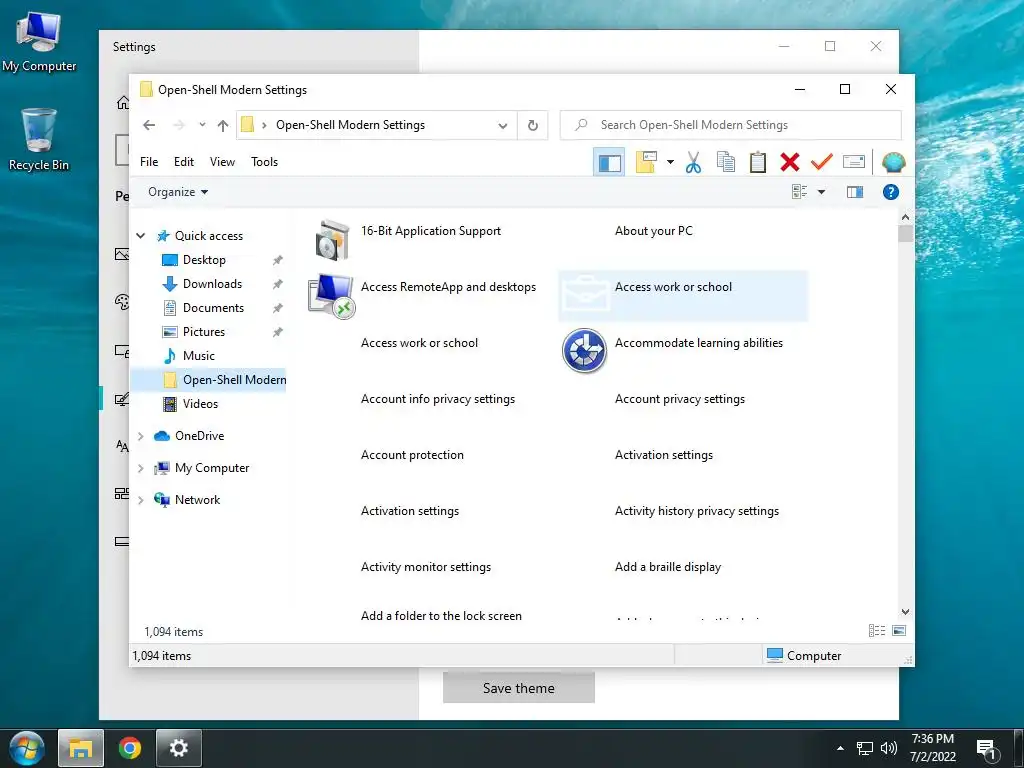Click the blue Help question mark icon

[x=891, y=192]
